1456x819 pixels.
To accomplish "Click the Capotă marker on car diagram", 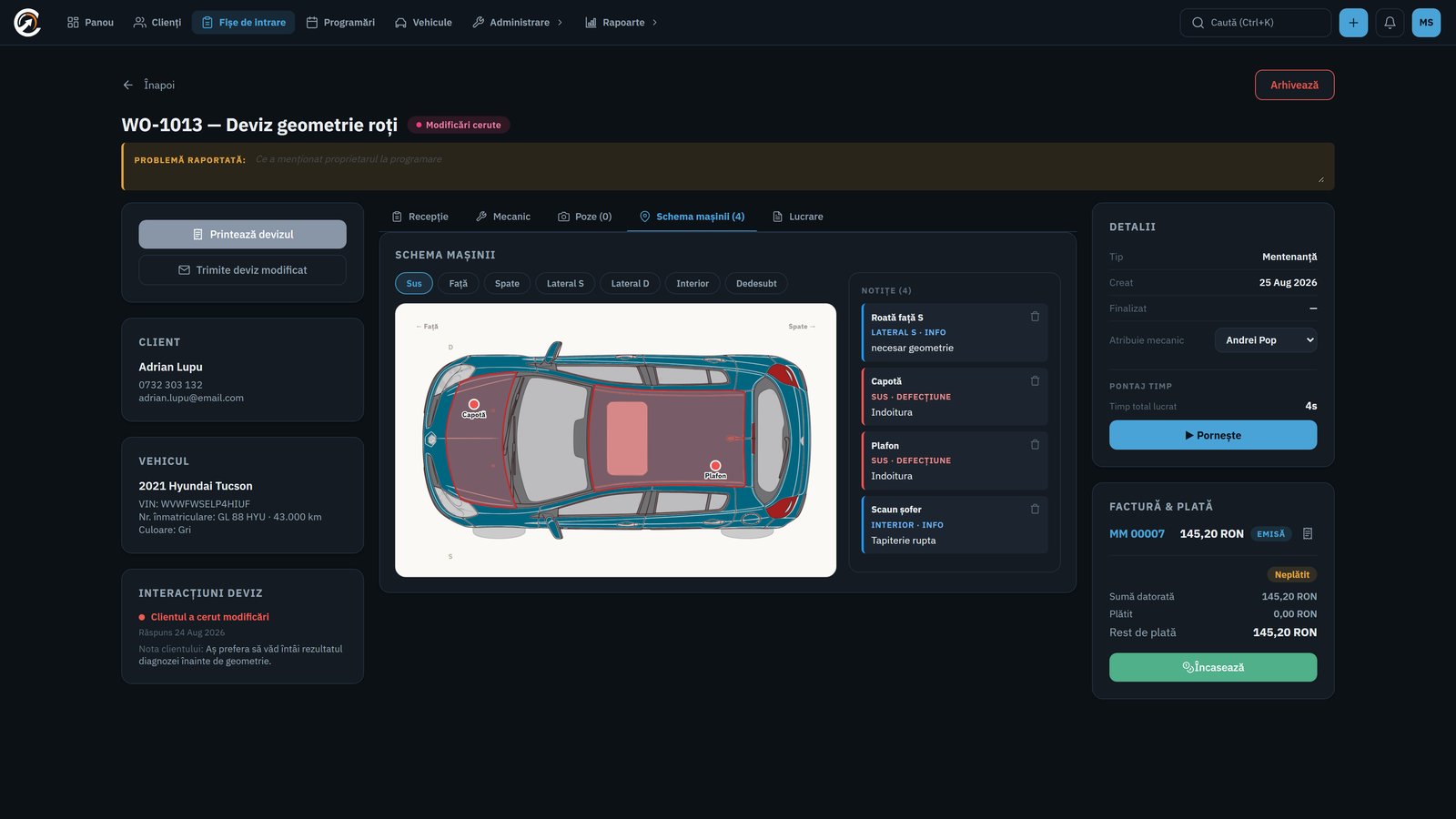I will (x=474, y=404).
